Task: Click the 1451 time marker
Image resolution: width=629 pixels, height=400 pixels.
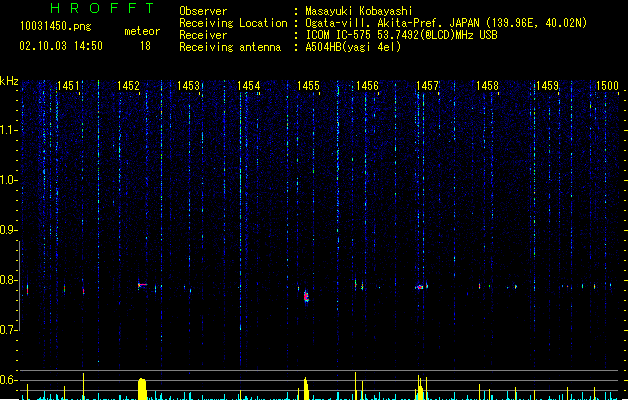Action: click(68, 86)
